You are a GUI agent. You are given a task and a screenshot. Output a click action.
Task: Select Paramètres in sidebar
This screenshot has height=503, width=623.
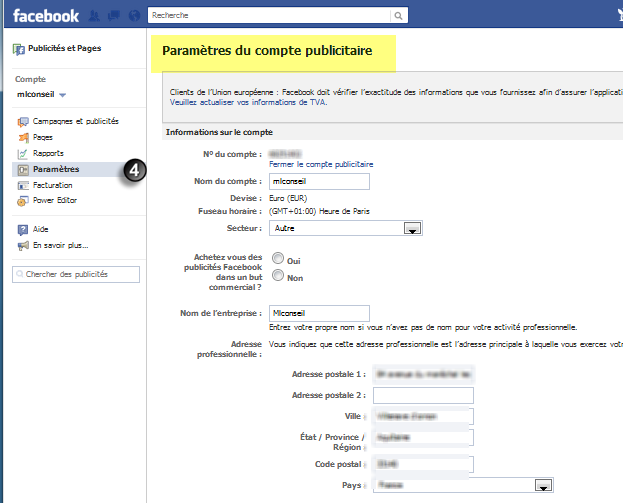(56, 169)
